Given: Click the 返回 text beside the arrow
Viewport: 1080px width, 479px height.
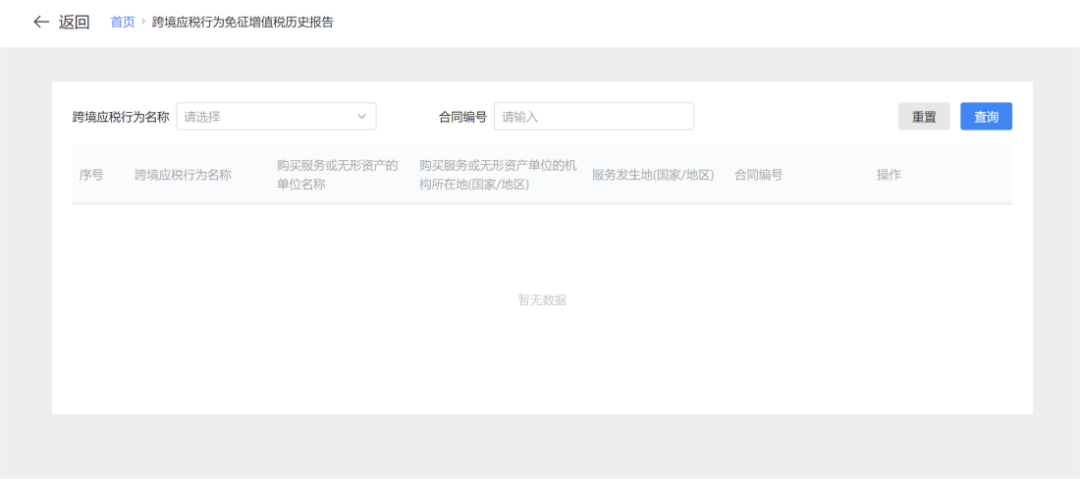Looking at the screenshot, I should coord(74,22).
